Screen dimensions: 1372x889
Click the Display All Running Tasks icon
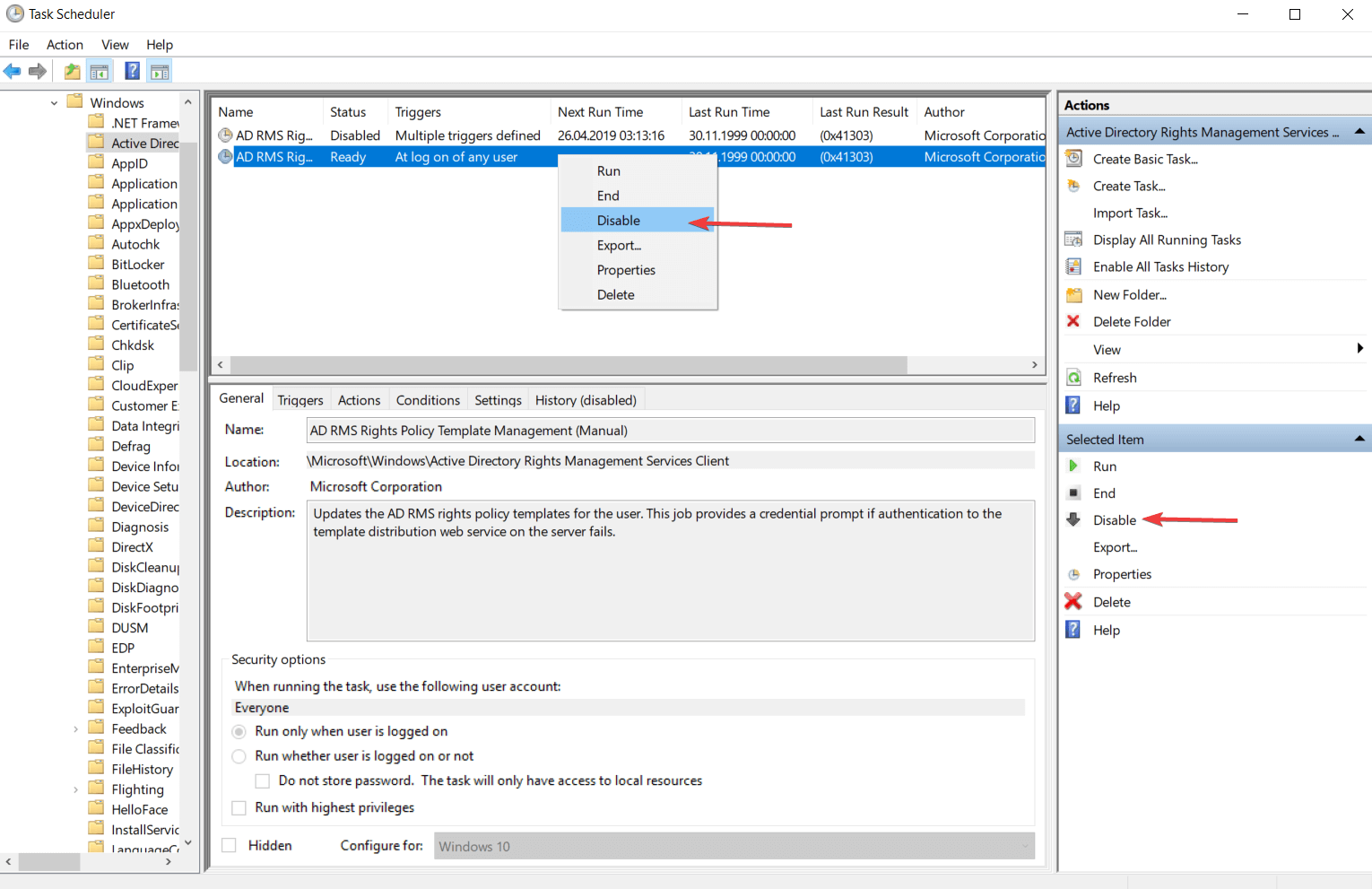coord(1073,240)
